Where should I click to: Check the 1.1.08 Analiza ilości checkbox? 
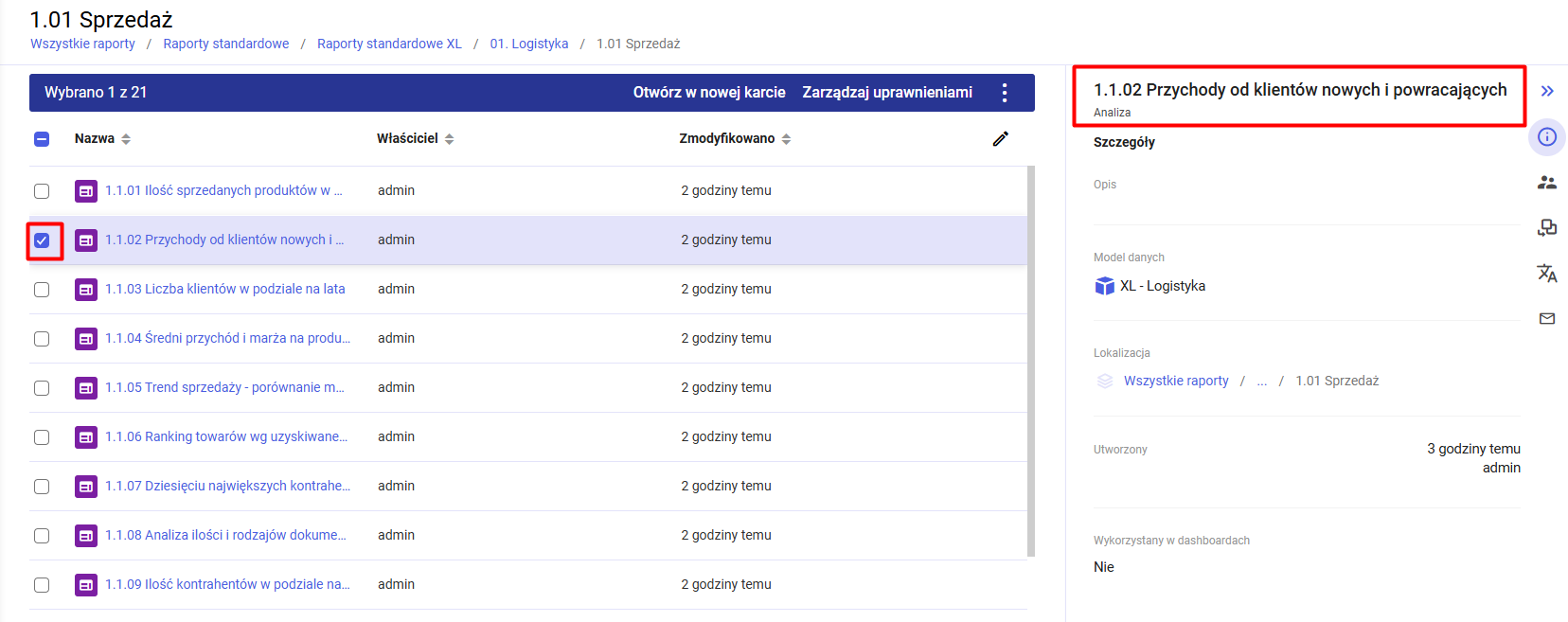pyautogui.click(x=42, y=536)
